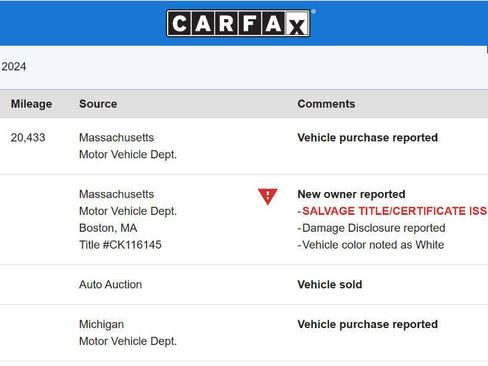The image size is (488, 366).
Task: Select the Source column header
Action: [98, 104]
